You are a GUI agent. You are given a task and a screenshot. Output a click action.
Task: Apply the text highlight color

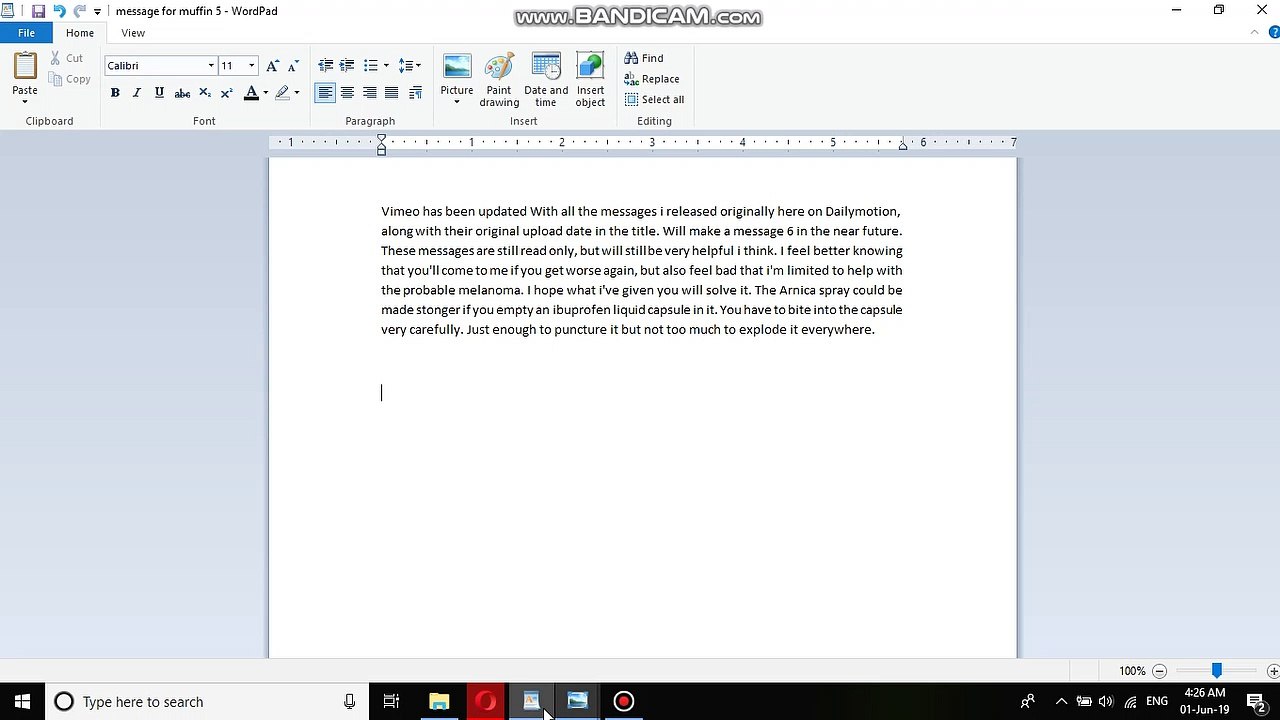click(x=283, y=93)
